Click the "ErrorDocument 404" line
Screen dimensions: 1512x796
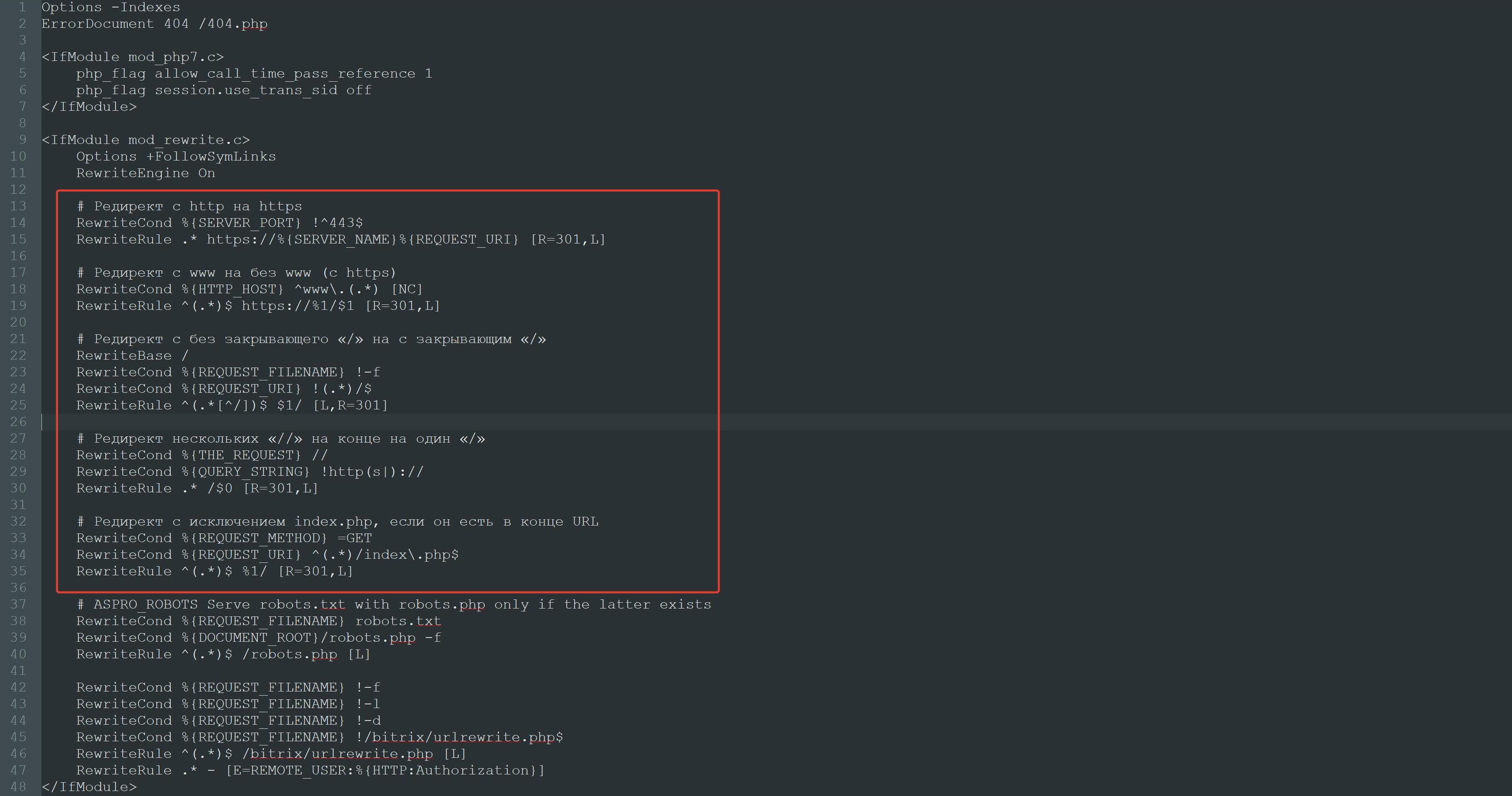154,24
